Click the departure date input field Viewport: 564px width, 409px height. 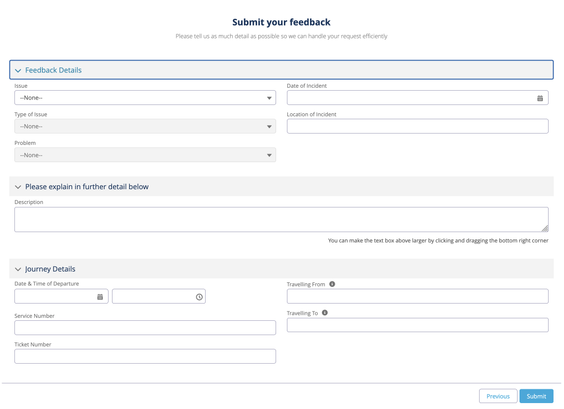61,296
